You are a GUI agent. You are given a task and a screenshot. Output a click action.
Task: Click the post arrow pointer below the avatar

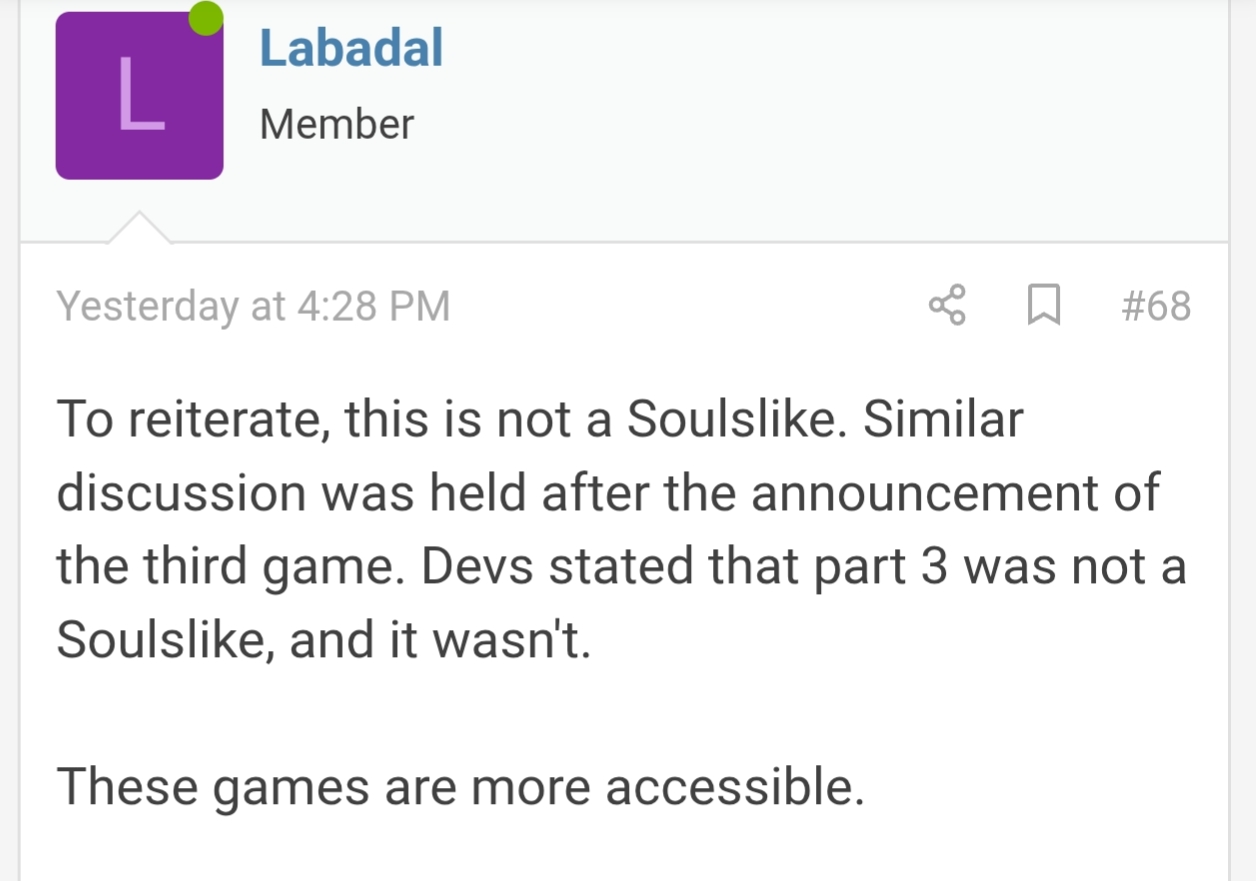click(138, 228)
